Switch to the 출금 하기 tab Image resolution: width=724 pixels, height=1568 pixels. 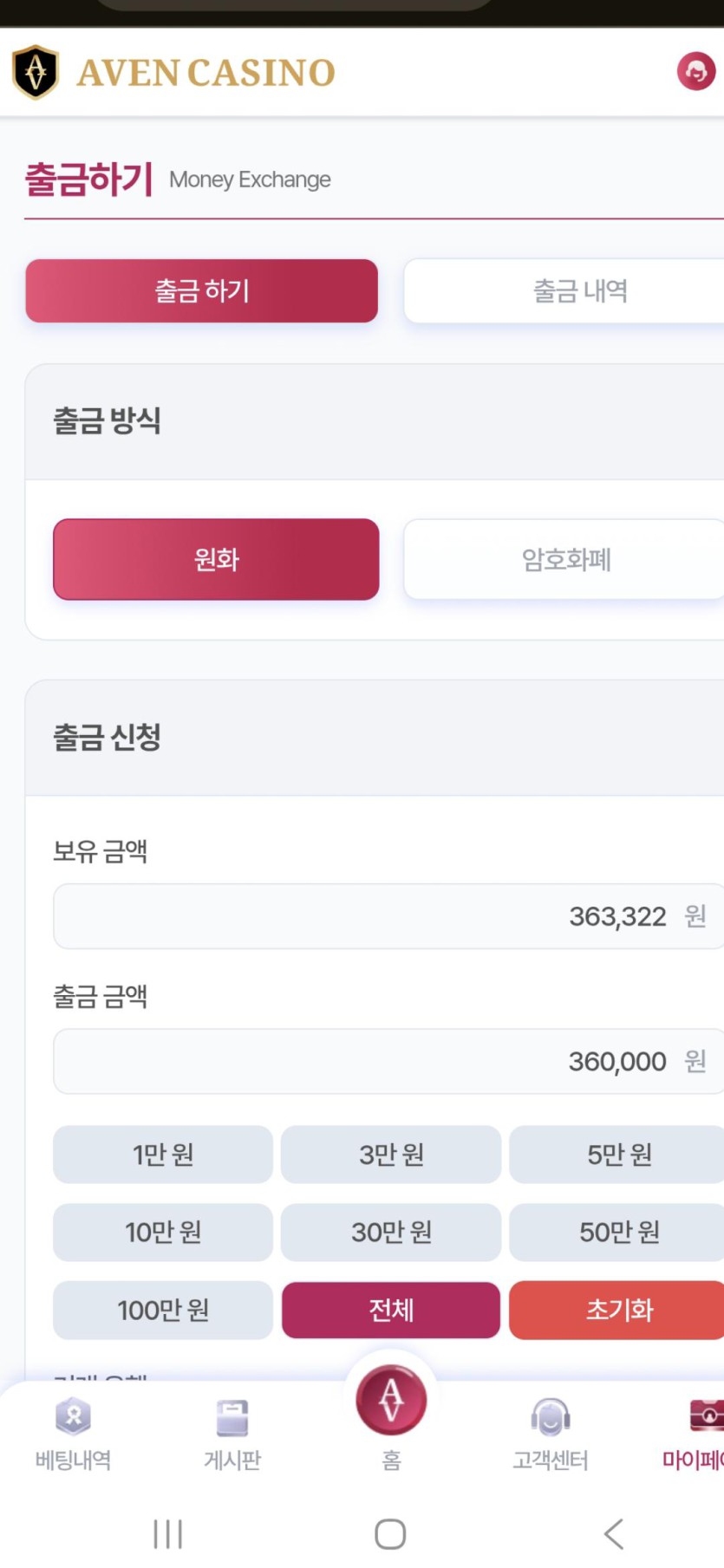click(x=201, y=290)
